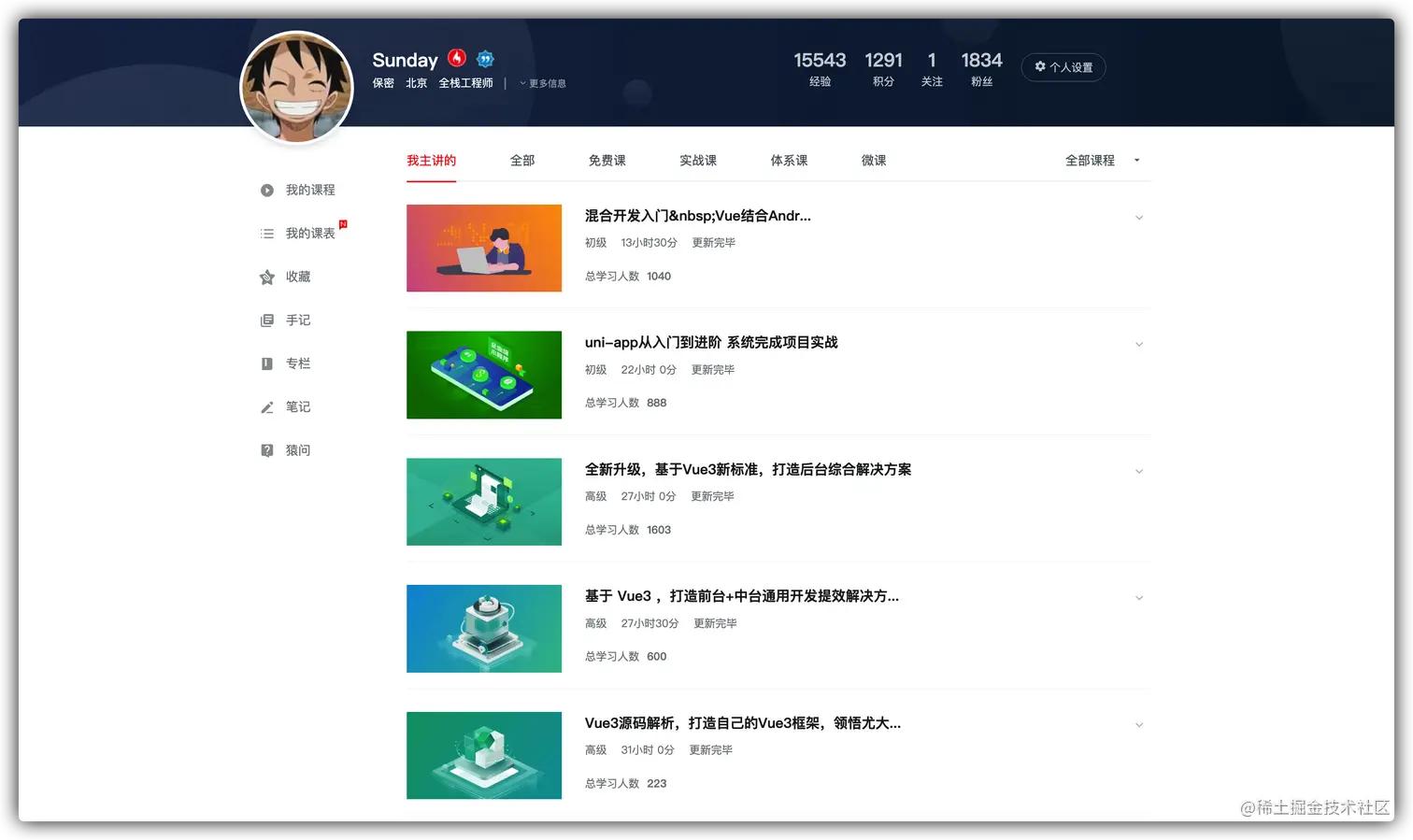Select the 我的课表 list icon

click(267, 233)
